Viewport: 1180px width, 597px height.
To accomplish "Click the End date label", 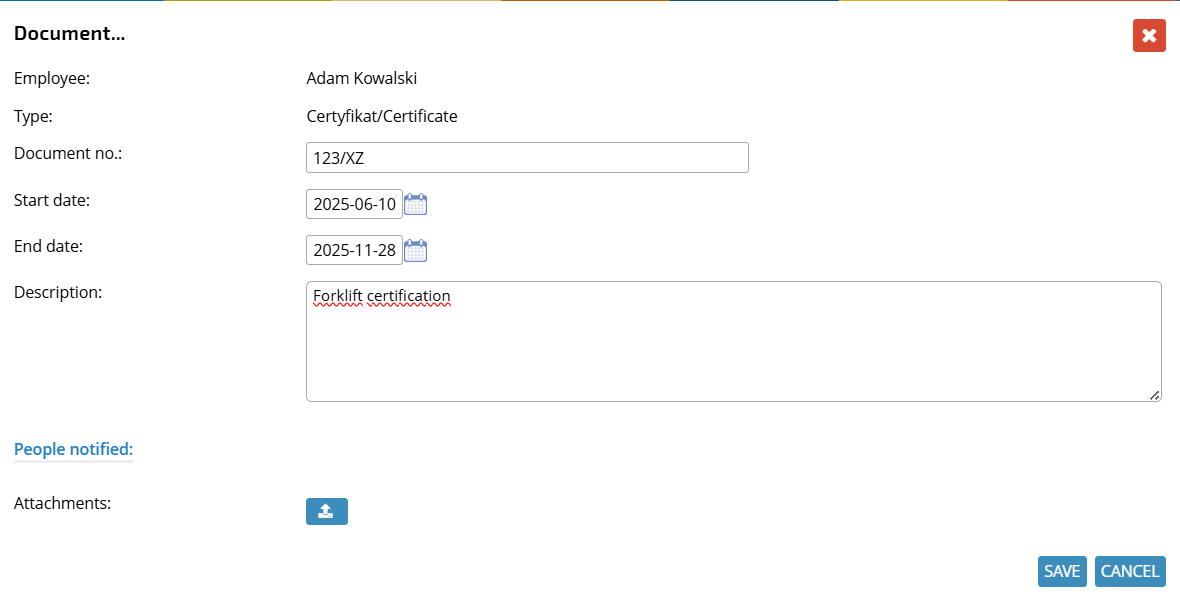I will [x=49, y=246].
